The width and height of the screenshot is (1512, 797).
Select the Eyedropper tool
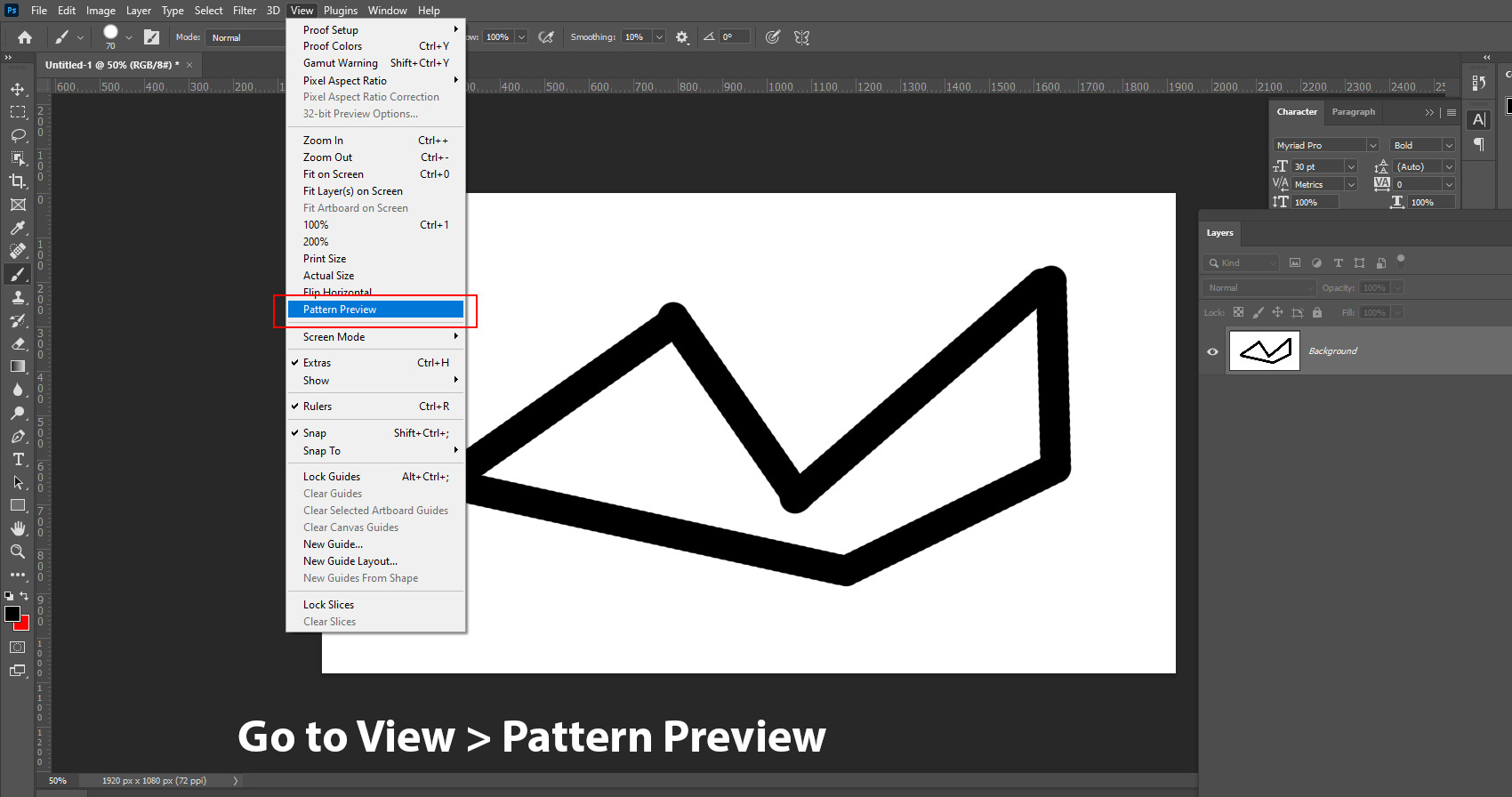(18, 228)
